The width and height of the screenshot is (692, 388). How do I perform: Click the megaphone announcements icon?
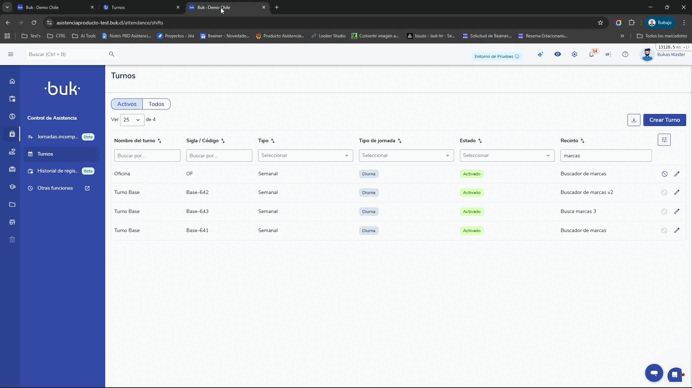point(608,54)
